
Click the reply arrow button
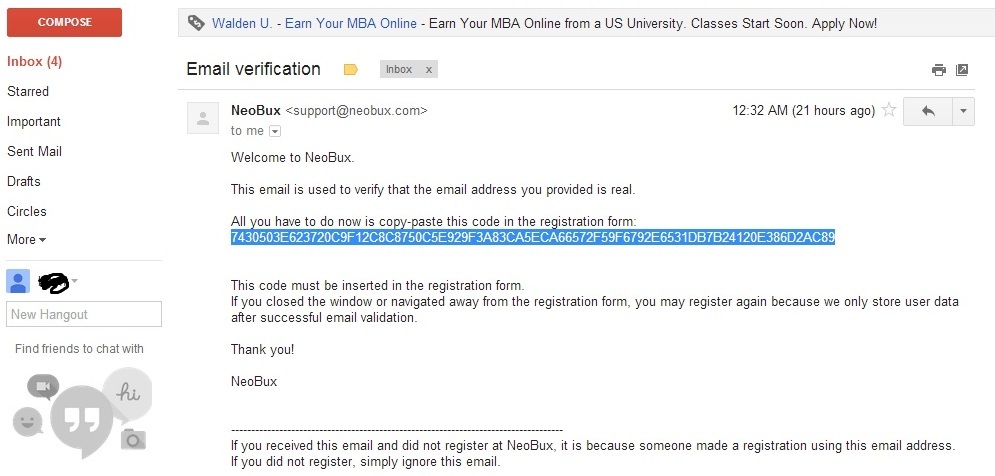928,111
